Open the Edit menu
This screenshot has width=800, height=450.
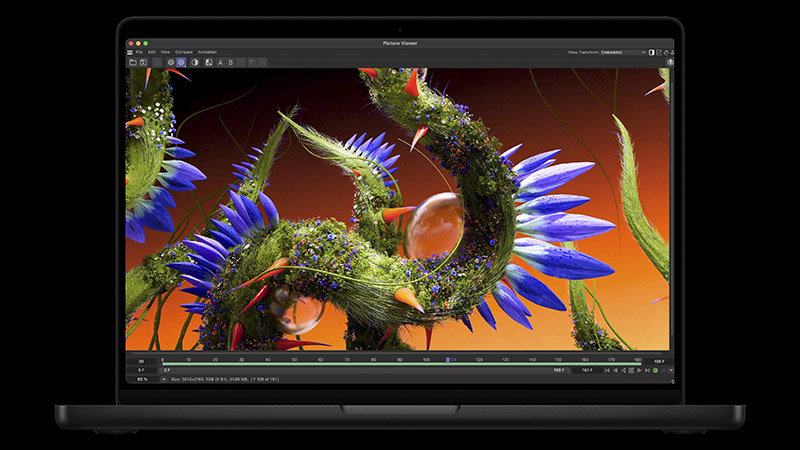152,52
